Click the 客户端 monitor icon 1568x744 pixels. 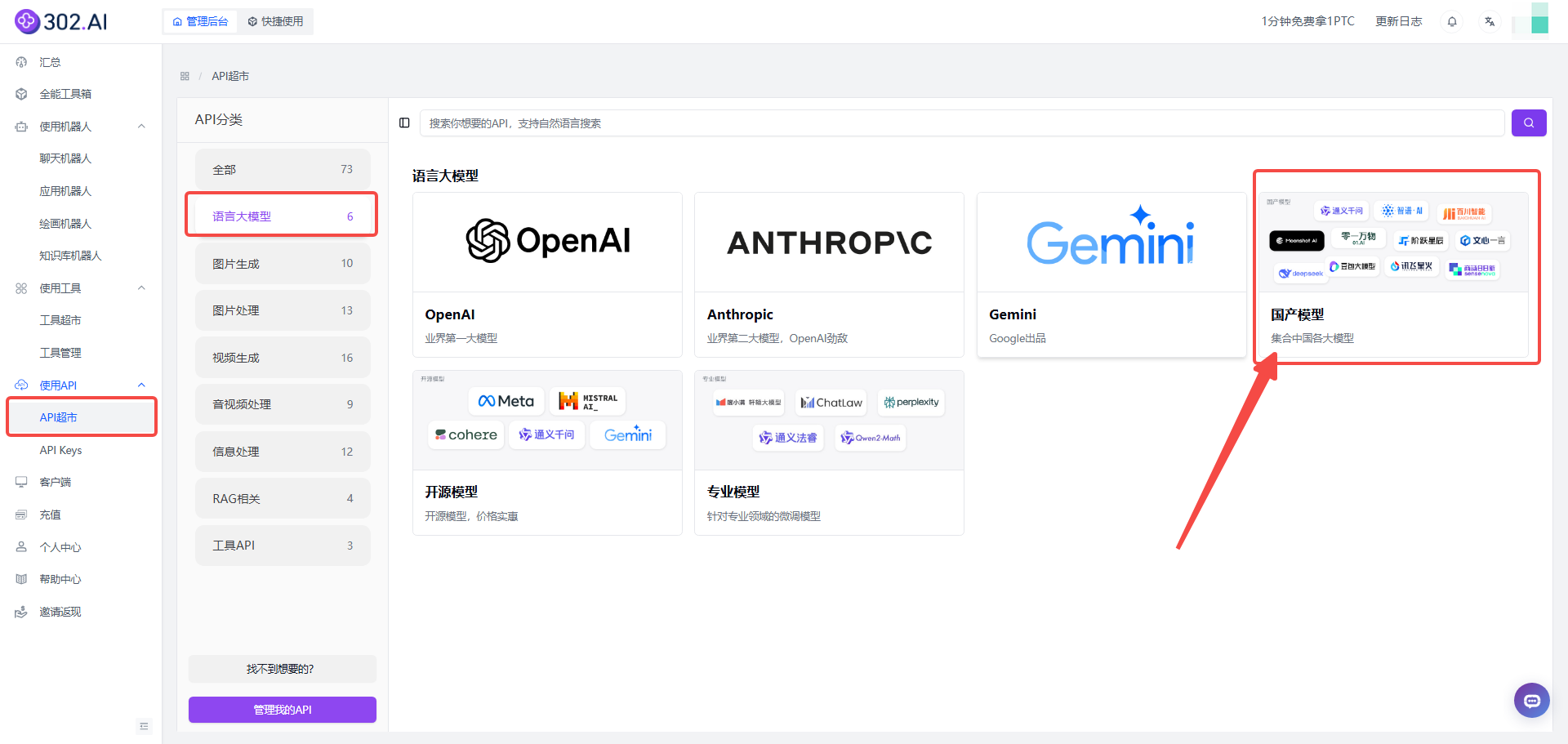coord(21,482)
